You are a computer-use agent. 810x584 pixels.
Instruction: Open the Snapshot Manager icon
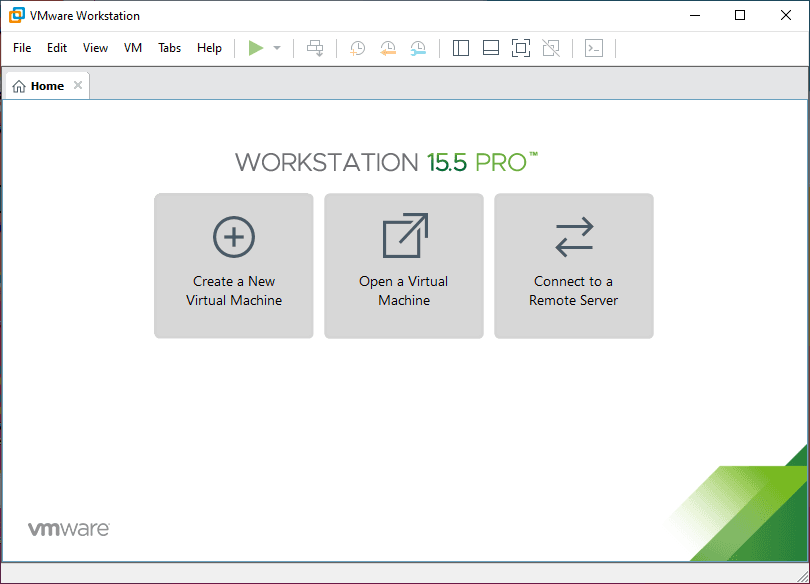pos(418,48)
